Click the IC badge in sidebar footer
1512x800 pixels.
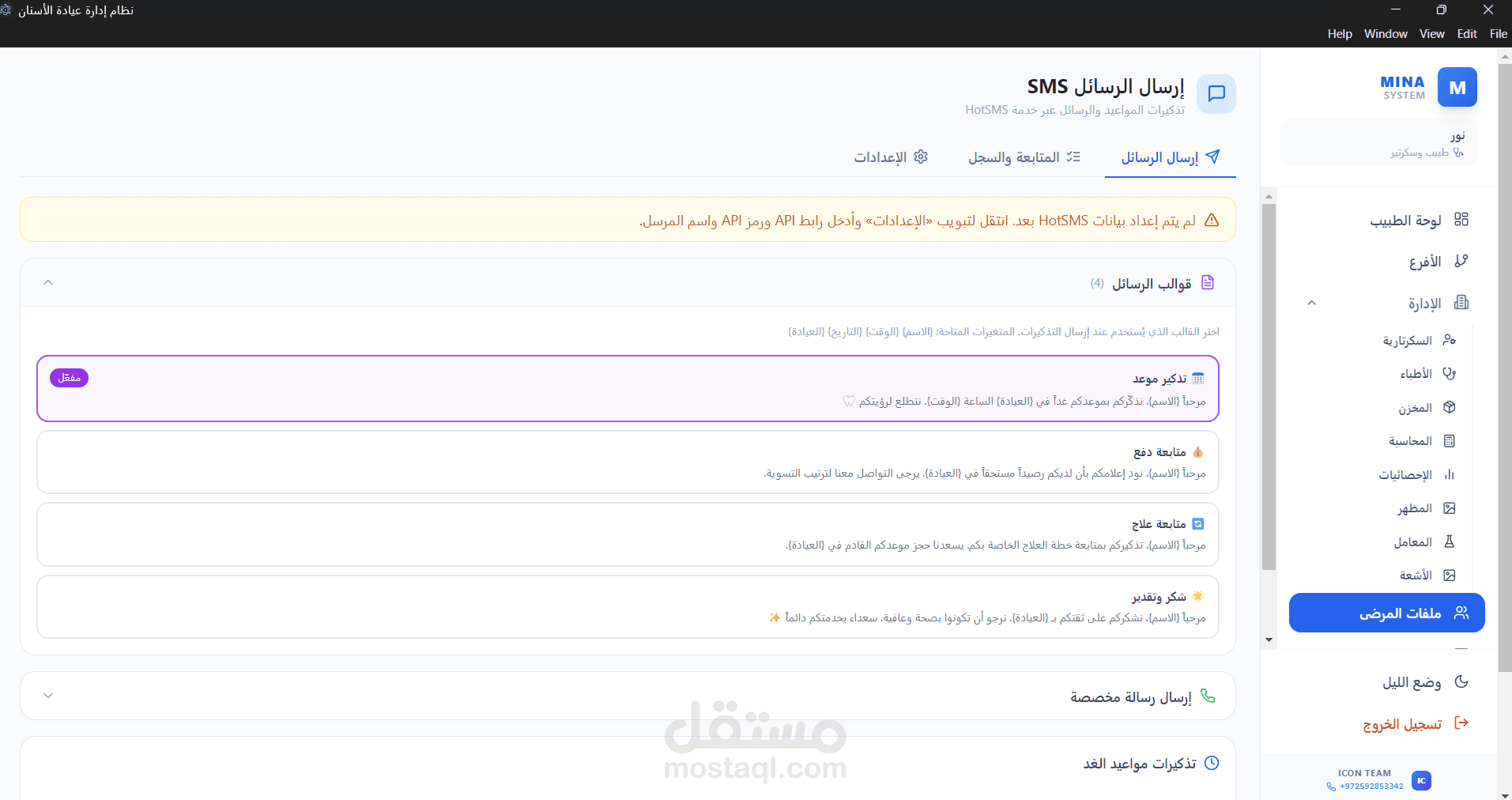click(x=1421, y=781)
